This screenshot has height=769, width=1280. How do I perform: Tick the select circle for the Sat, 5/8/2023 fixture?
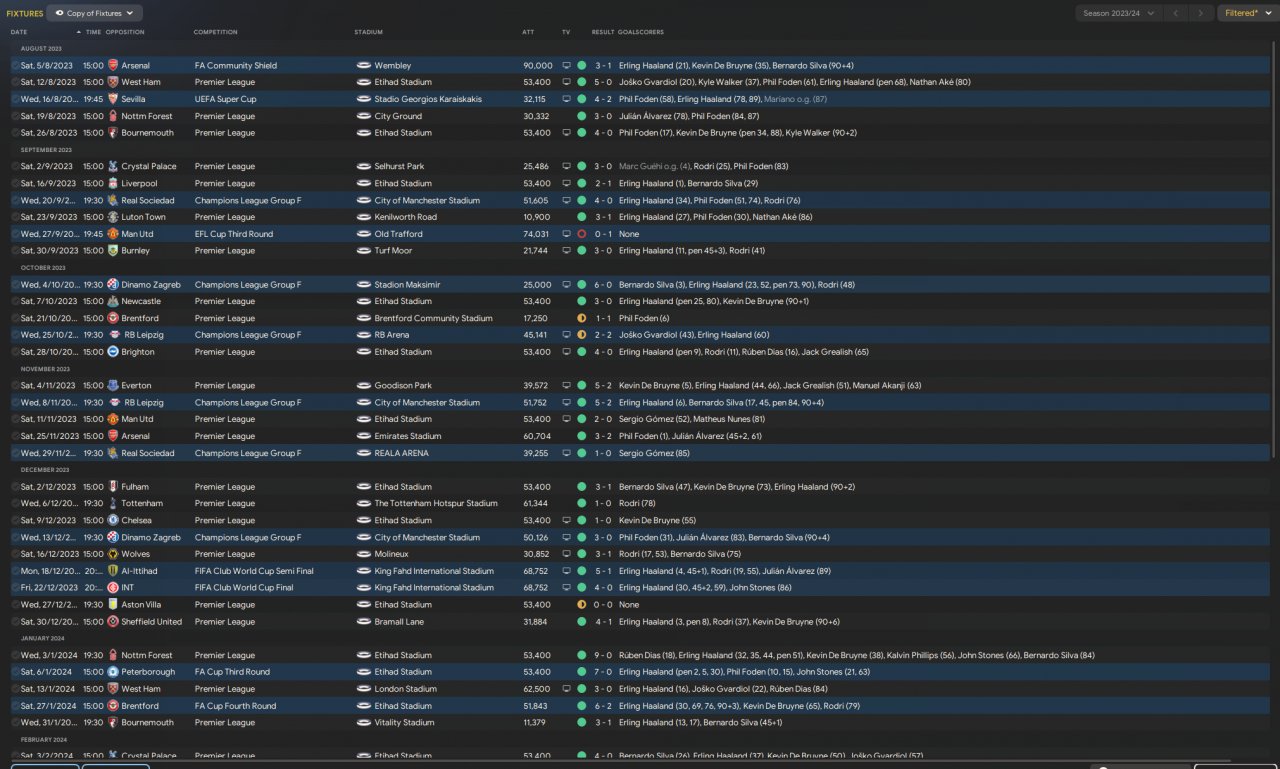coord(15,66)
